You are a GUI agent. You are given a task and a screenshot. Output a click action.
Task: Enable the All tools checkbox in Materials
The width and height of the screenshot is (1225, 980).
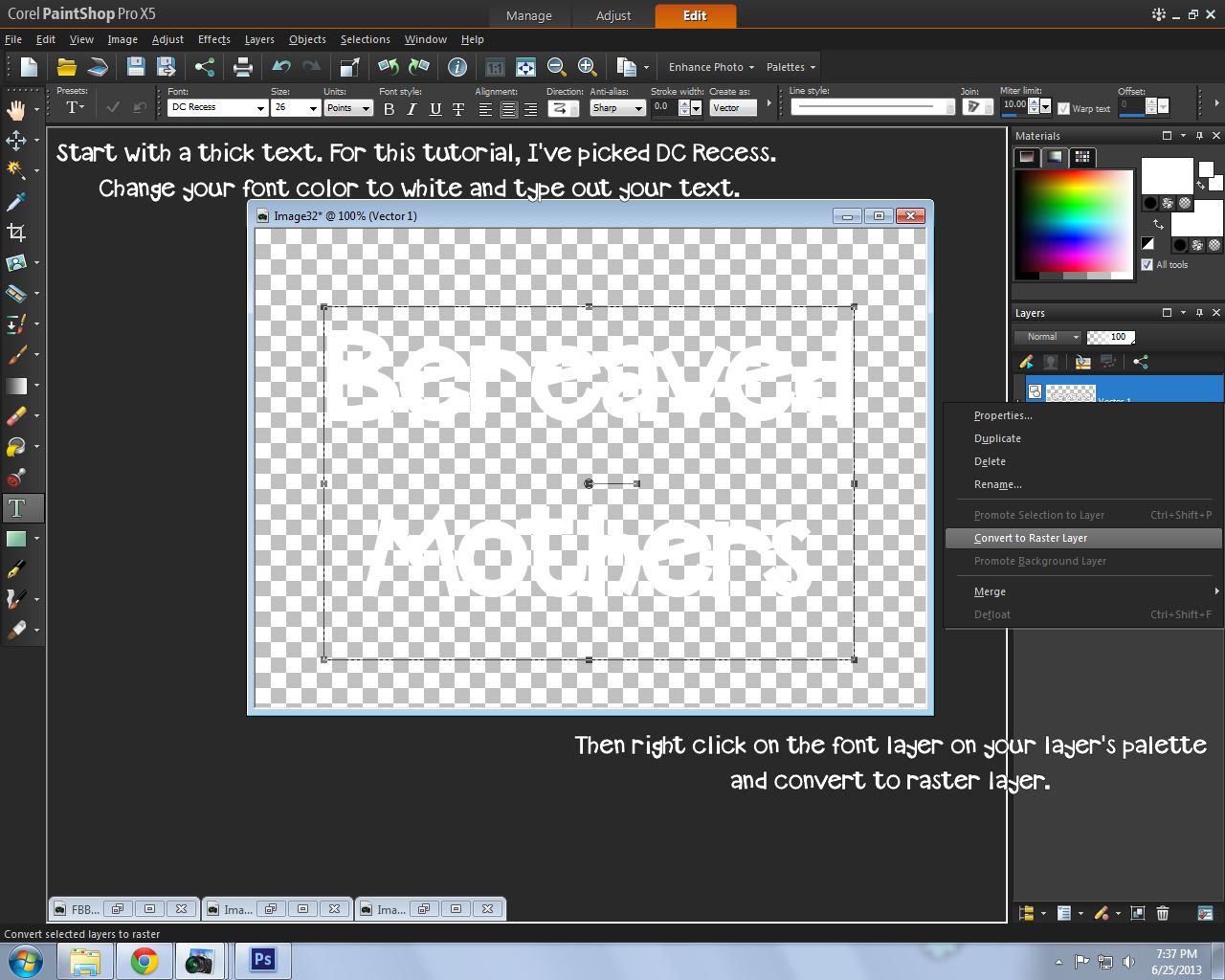point(1147,264)
